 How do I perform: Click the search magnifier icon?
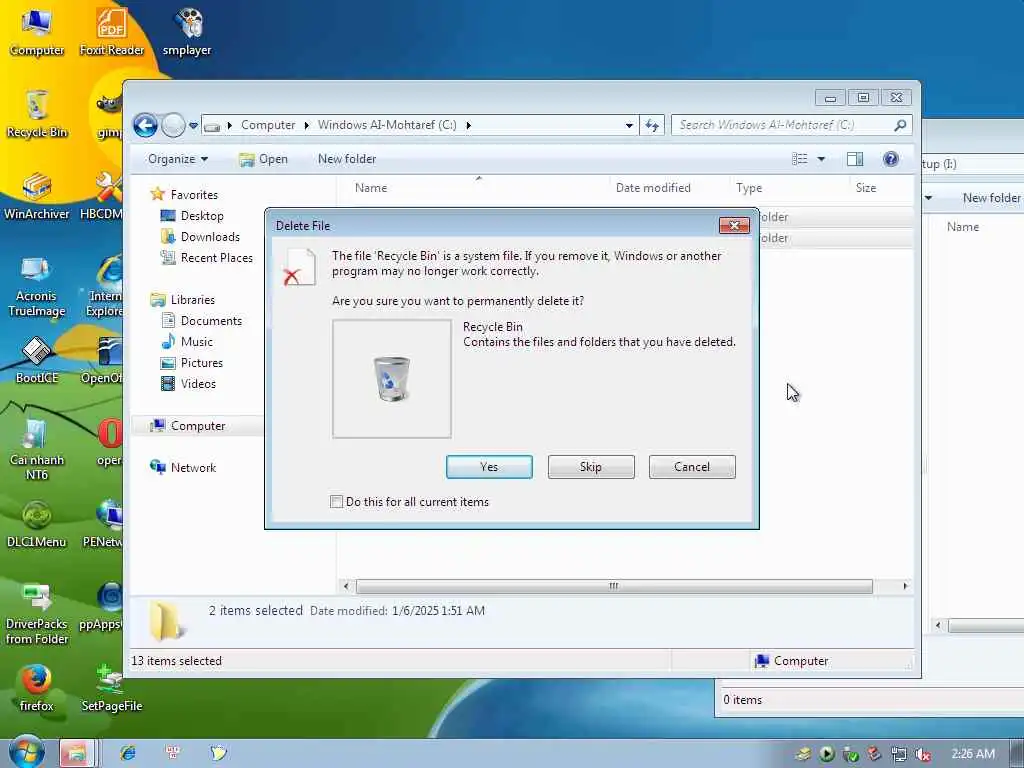900,125
